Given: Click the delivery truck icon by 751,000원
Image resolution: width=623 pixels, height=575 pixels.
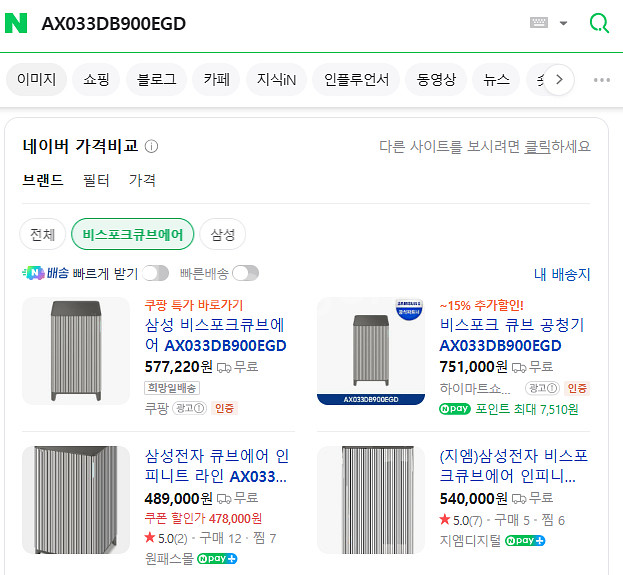Looking at the screenshot, I should coord(519,368).
